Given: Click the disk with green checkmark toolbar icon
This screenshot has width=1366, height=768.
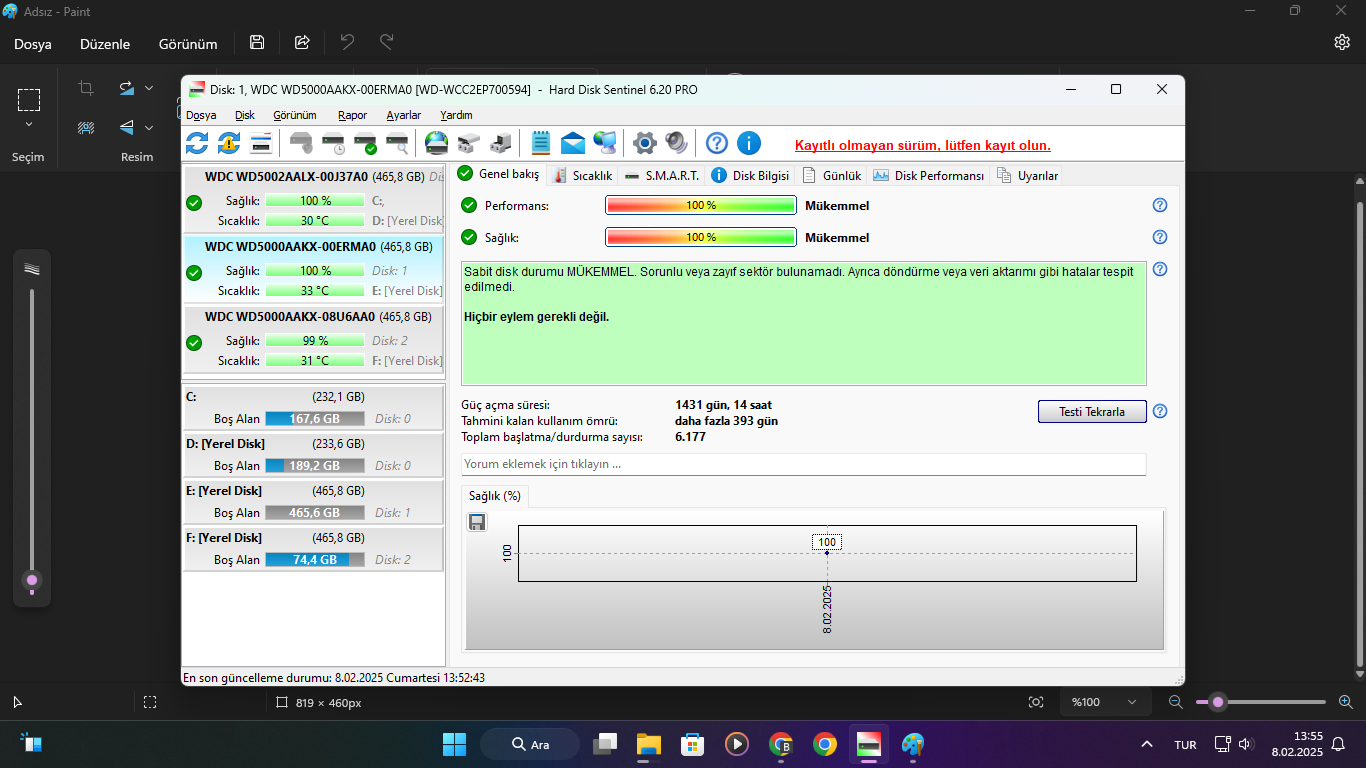Looking at the screenshot, I should (366, 143).
